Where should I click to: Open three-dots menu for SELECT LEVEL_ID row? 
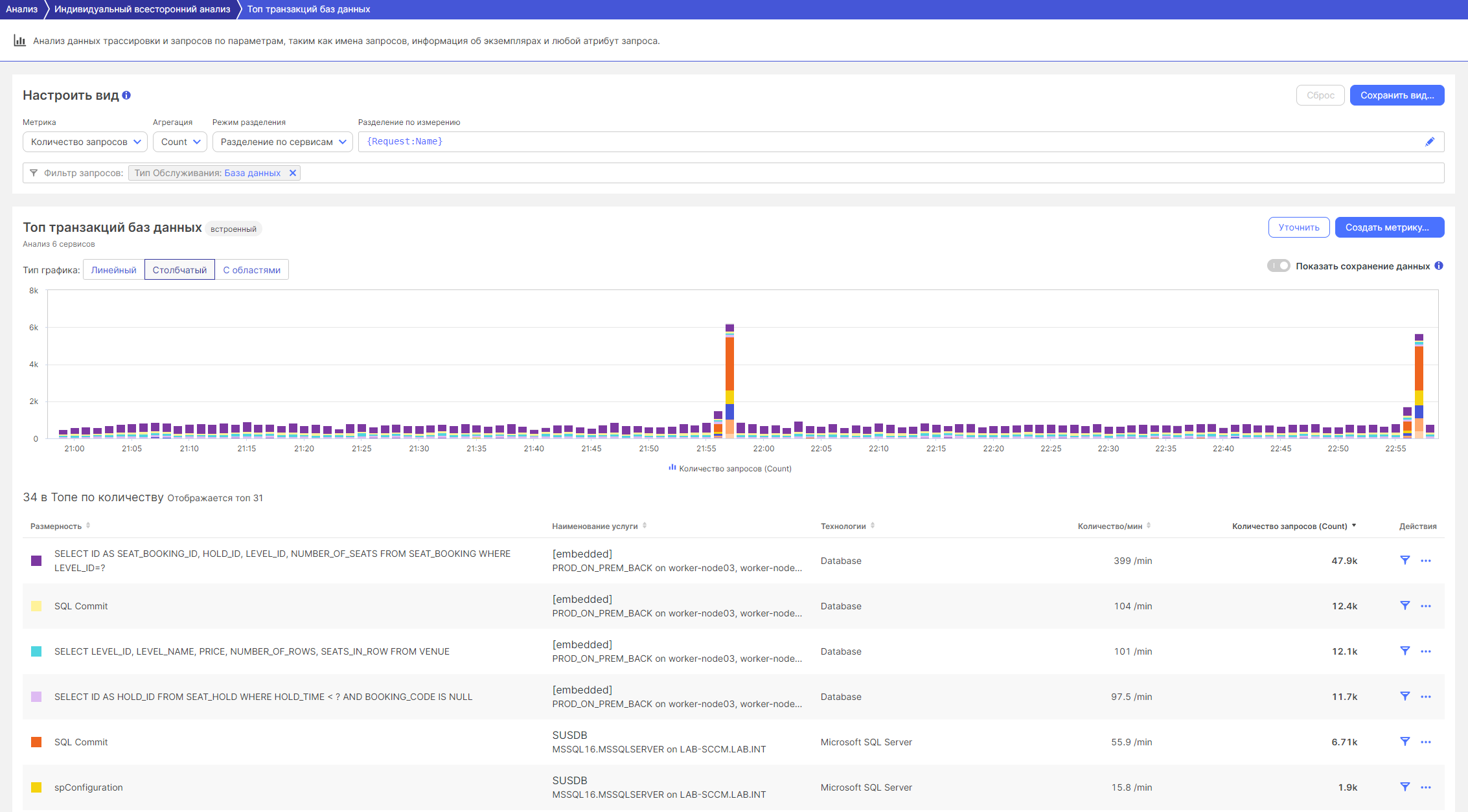tap(1425, 651)
